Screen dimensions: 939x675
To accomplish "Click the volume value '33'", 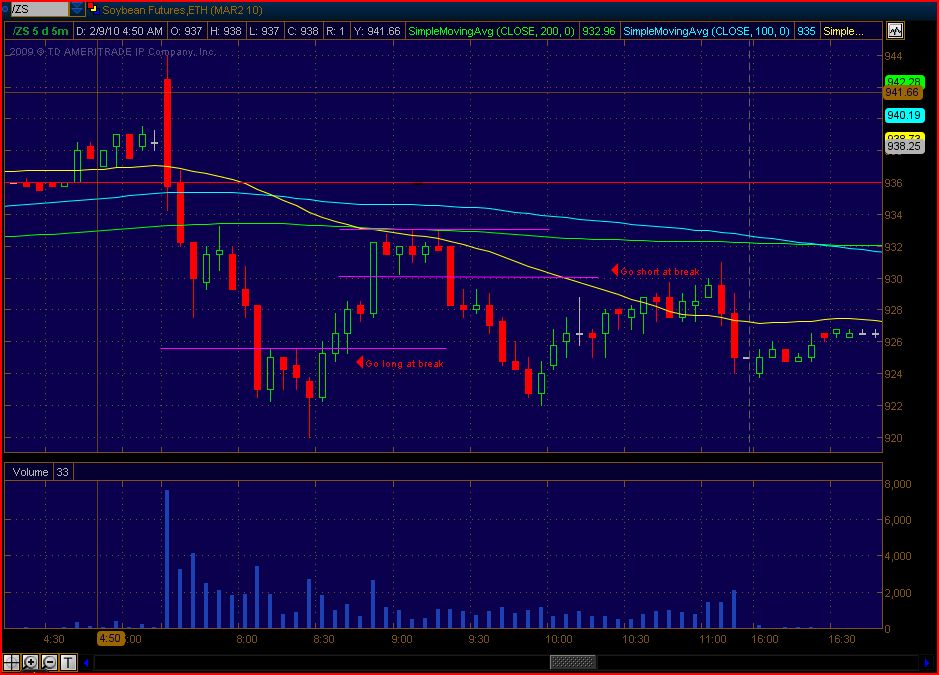I will click(x=62, y=472).
